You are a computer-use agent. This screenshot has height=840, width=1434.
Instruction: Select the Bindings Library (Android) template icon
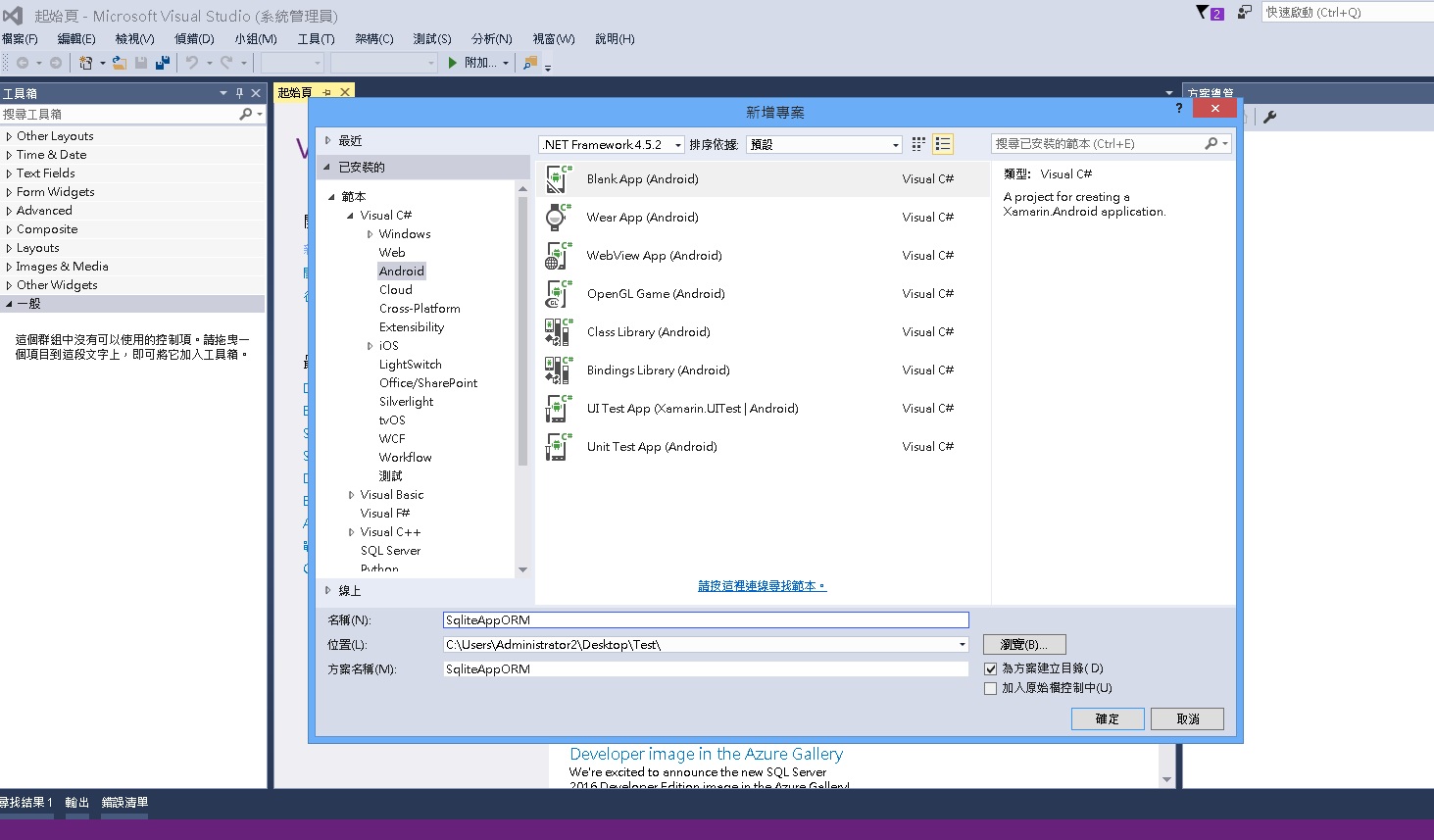pos(558,371)
